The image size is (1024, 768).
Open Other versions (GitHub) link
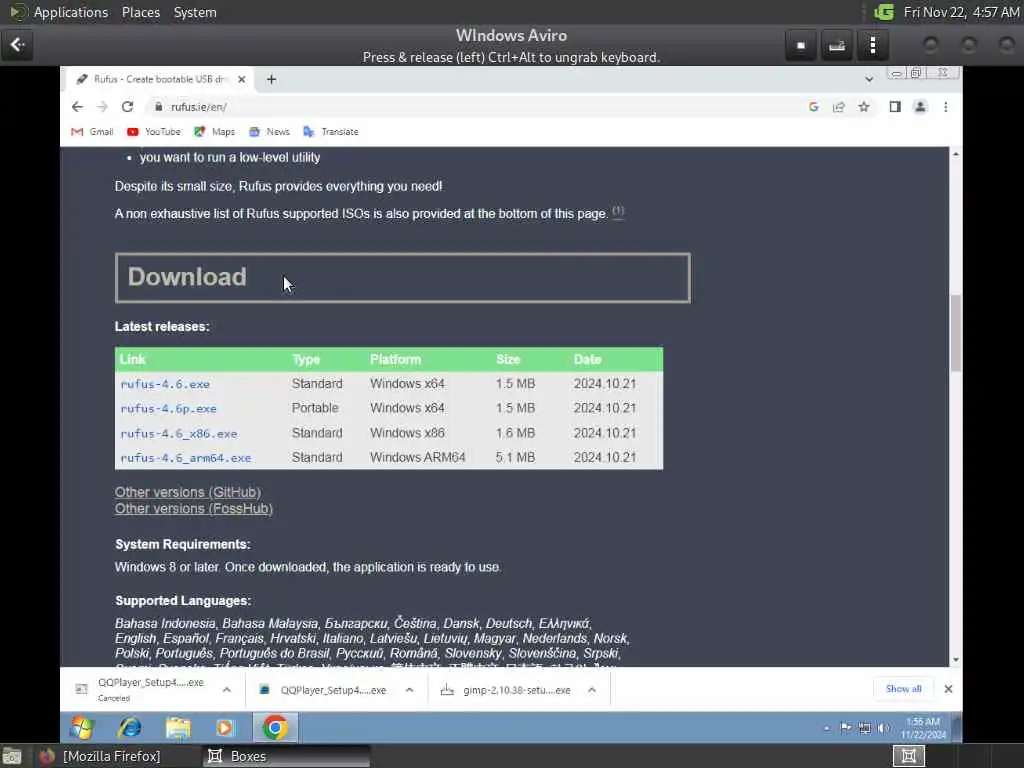tap(188, 492)
